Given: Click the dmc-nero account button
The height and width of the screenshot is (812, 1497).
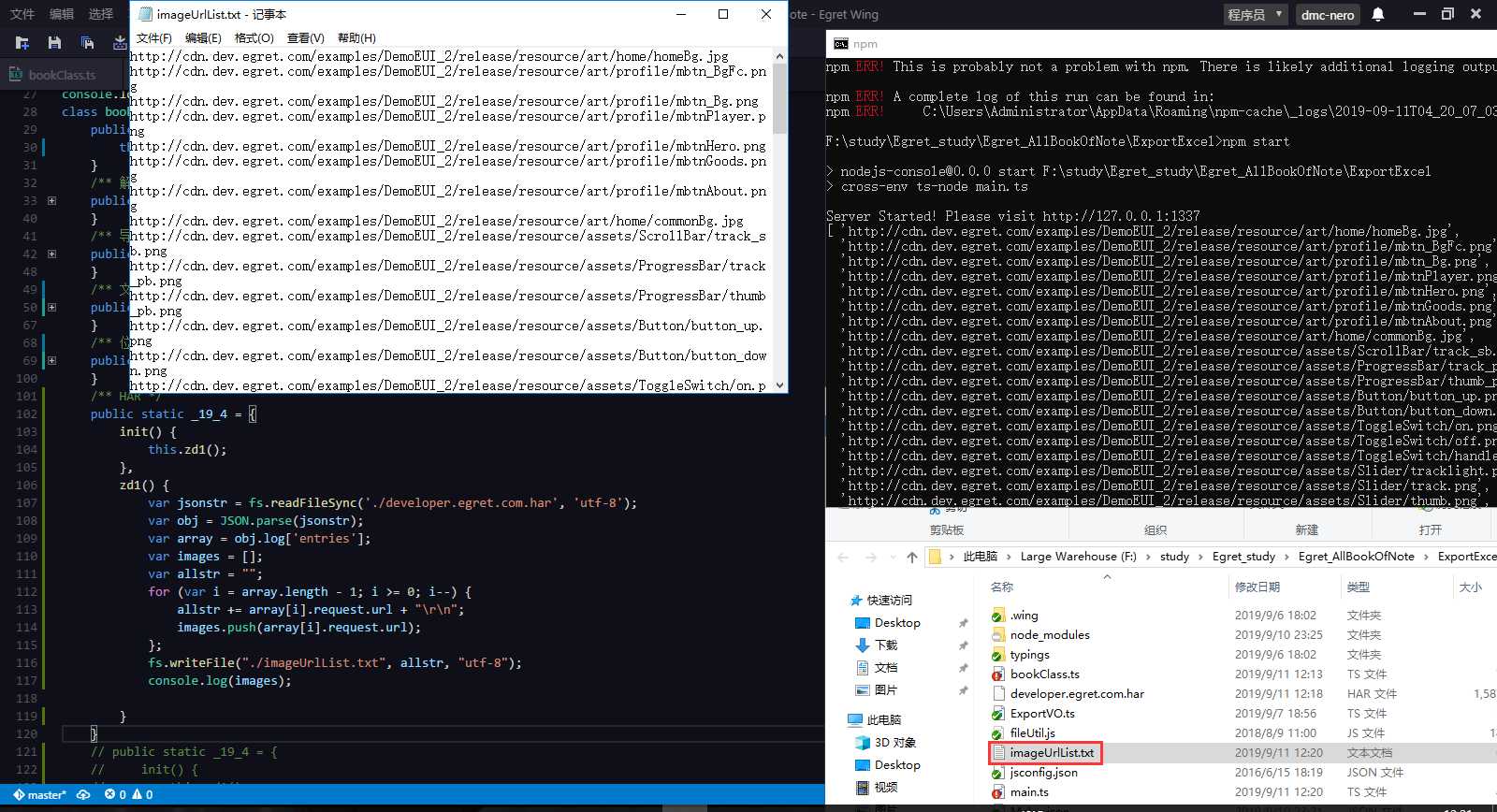Looking at the screenshot, I should (x=1328, y=15).
